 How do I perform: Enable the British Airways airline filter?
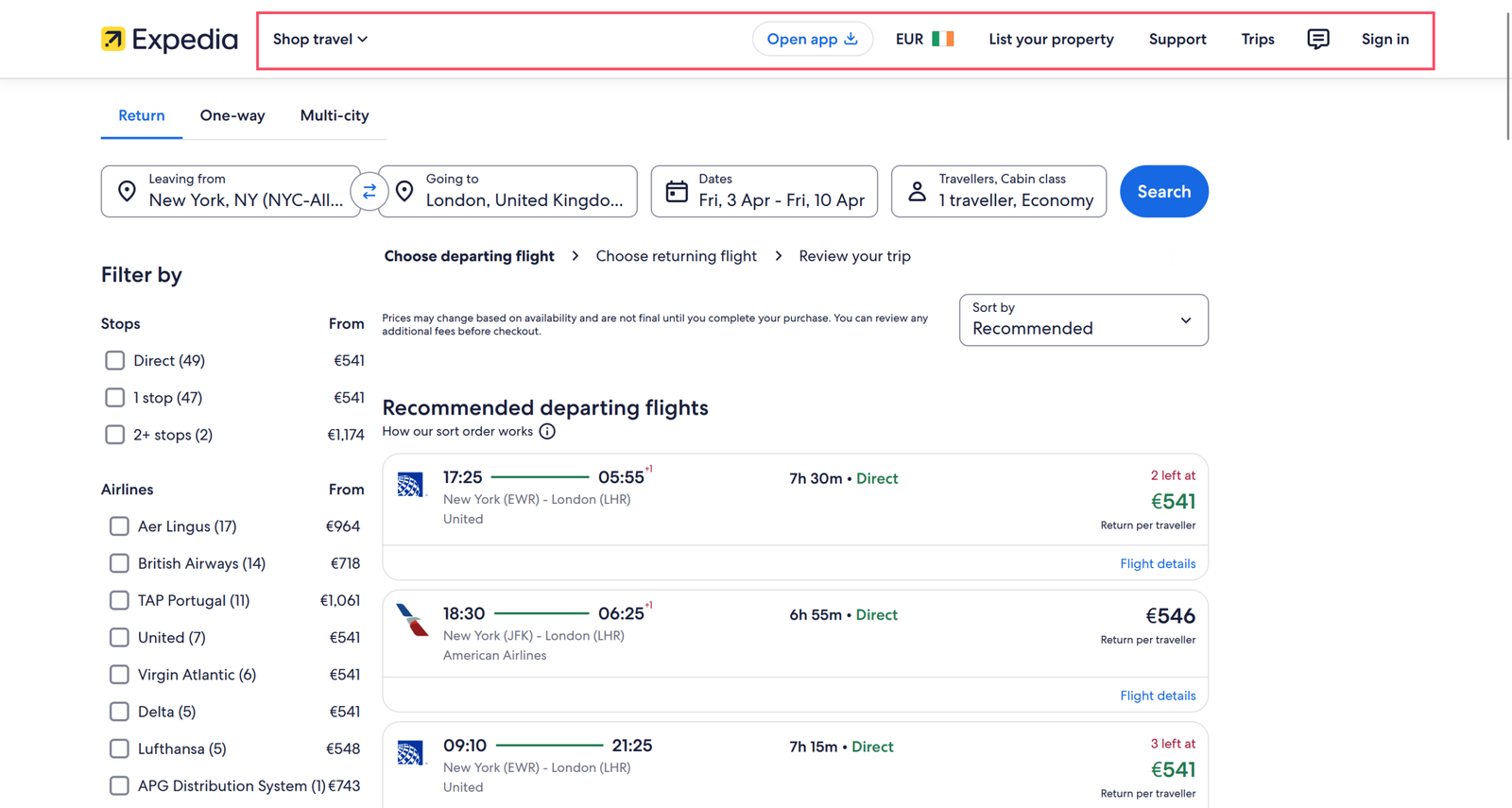point(119,563)
